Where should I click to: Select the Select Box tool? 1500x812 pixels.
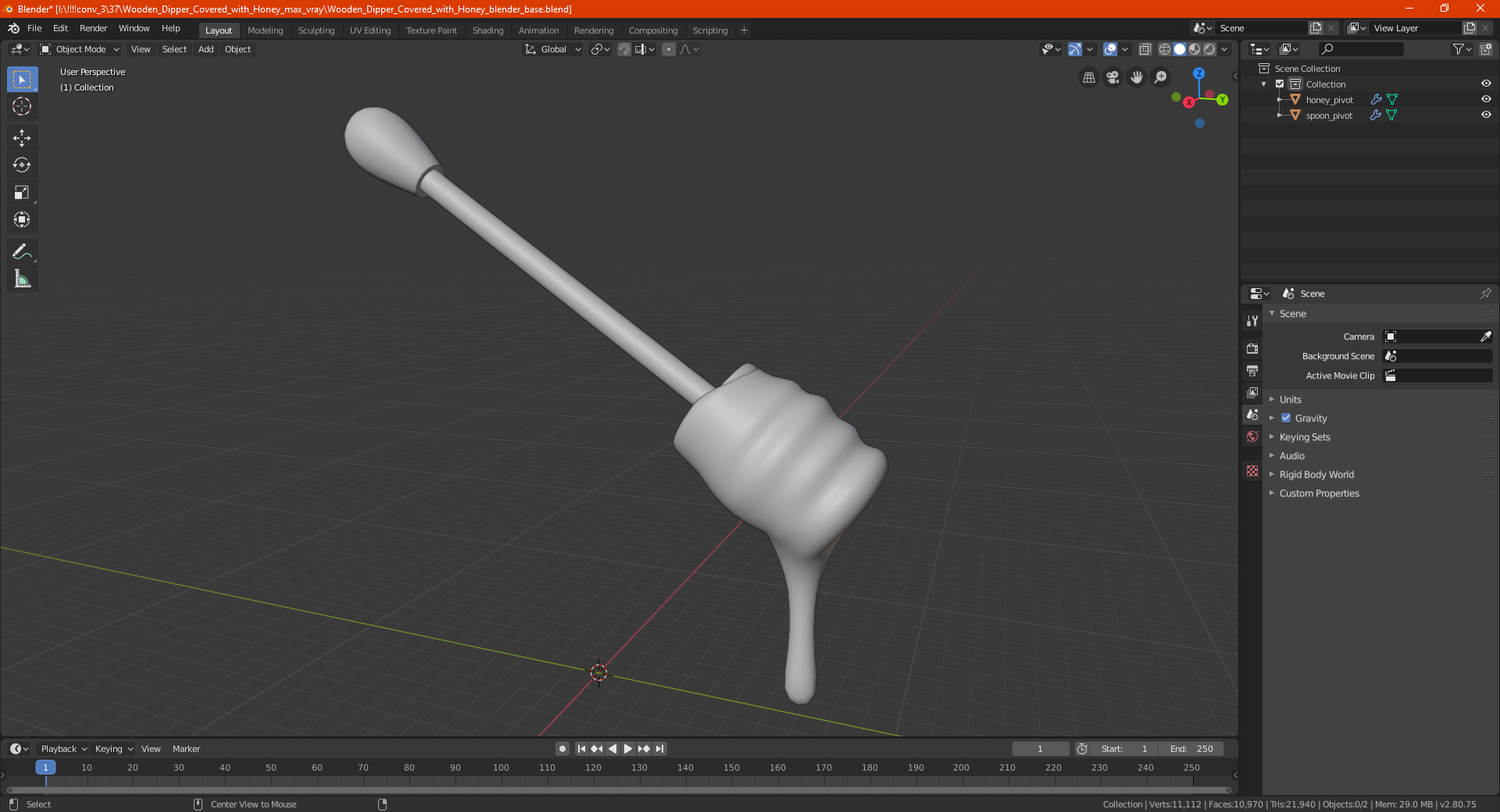[22, 80]
